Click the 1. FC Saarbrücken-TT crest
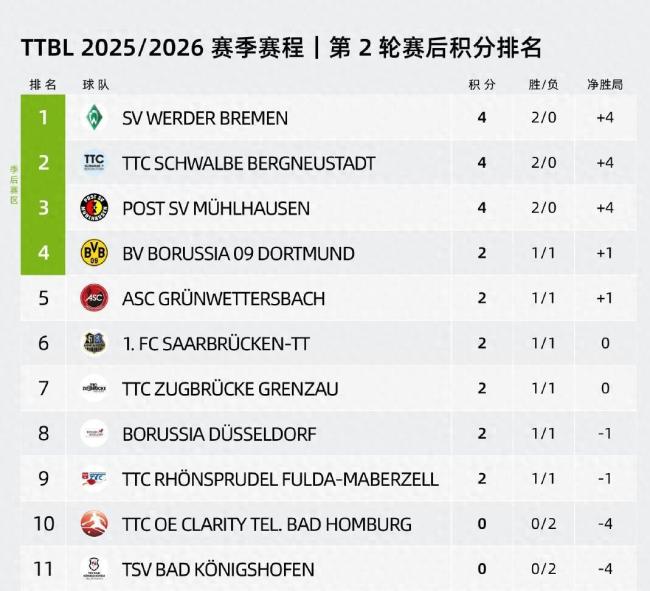The height and width of the screenshot is (591, 650). point(94,343)
